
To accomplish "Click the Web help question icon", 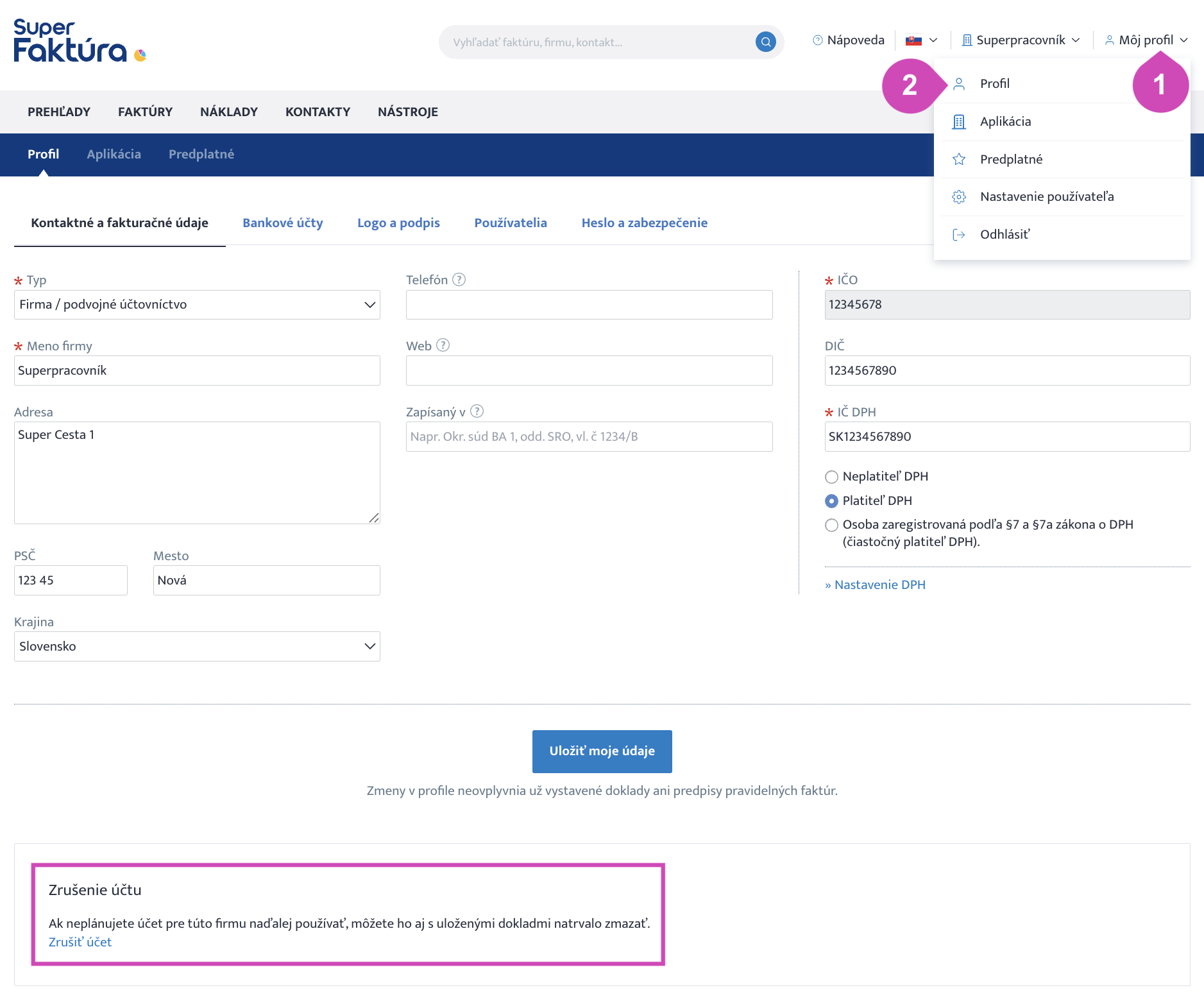I will (x=443, y=345).
